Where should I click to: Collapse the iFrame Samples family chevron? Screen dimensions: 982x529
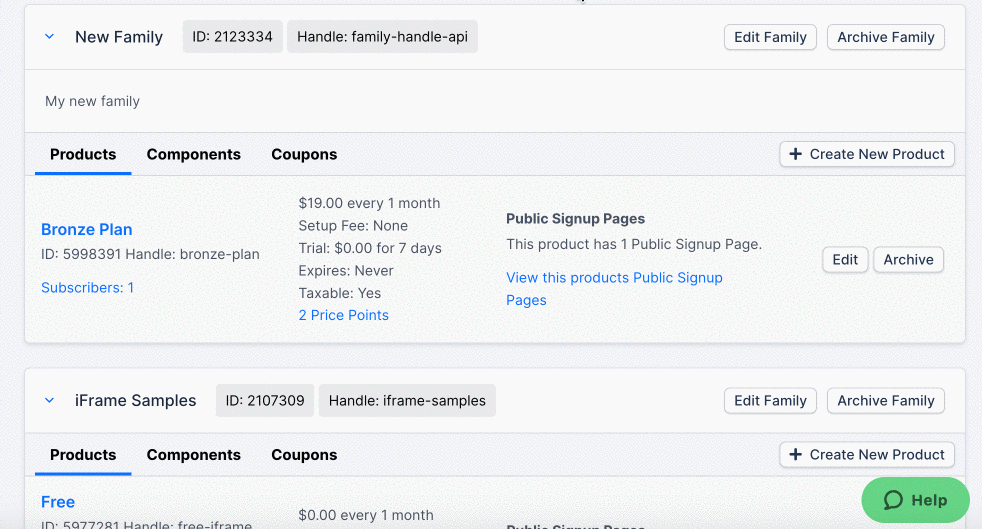pos(49,401)
